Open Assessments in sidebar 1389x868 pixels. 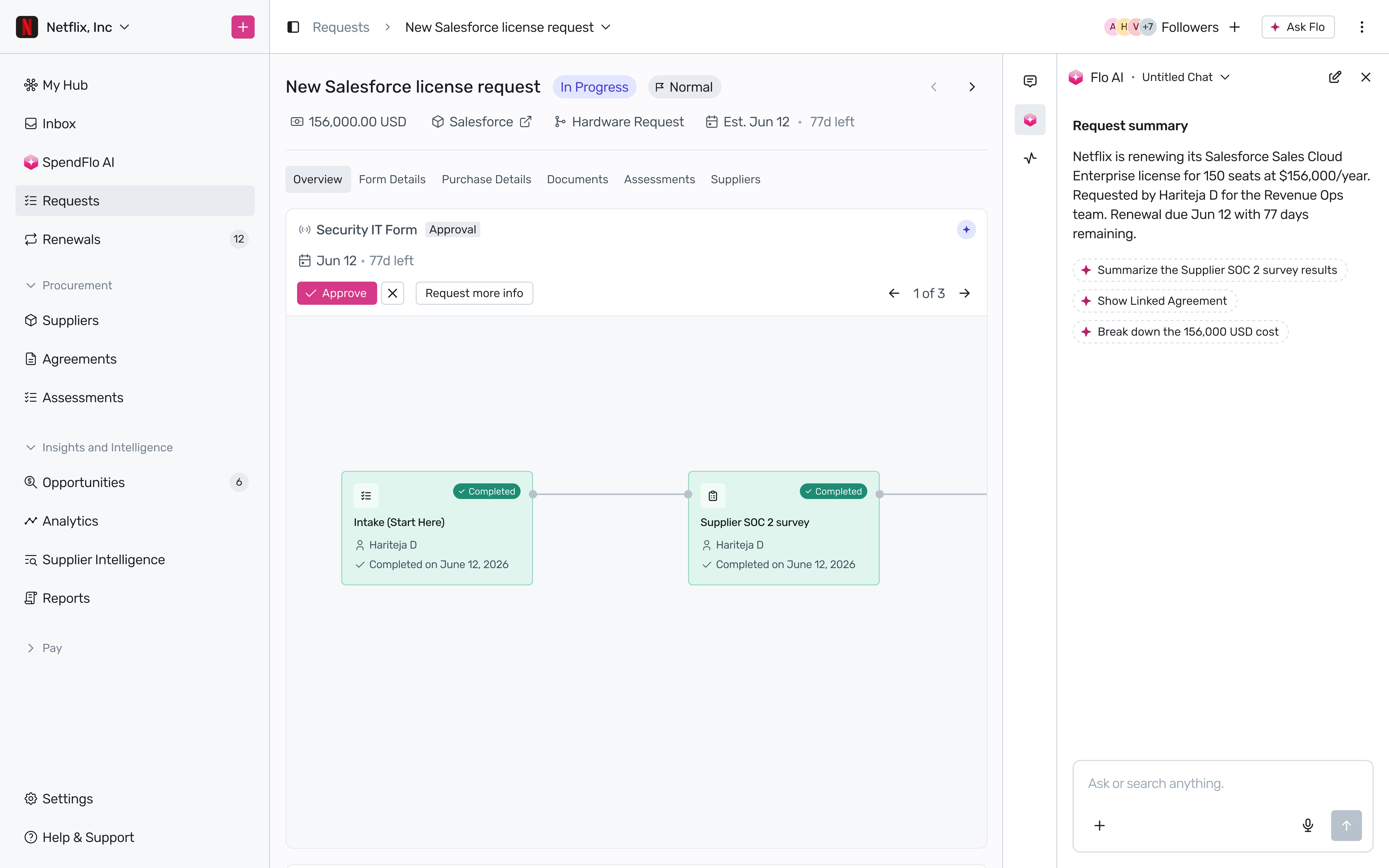pos(135,397)
